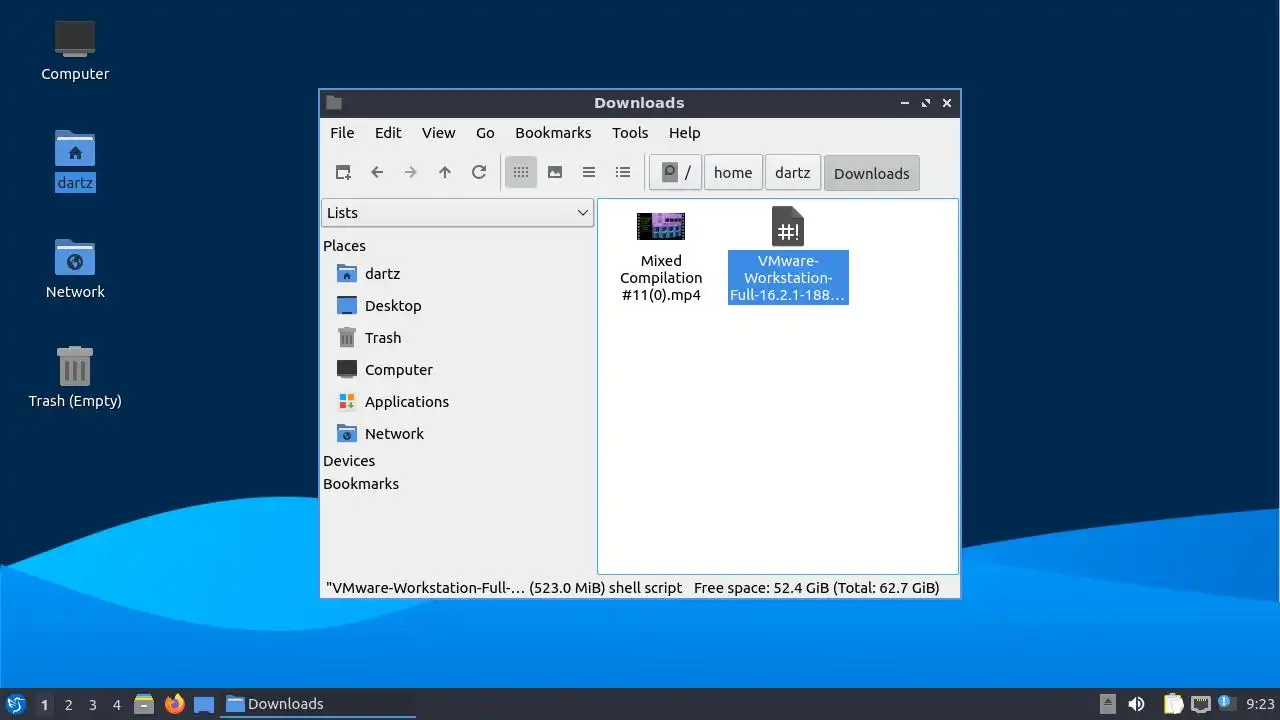The image size is (1280, 720).
Task: Click the selected file status bar text
Action: point(504,587)
